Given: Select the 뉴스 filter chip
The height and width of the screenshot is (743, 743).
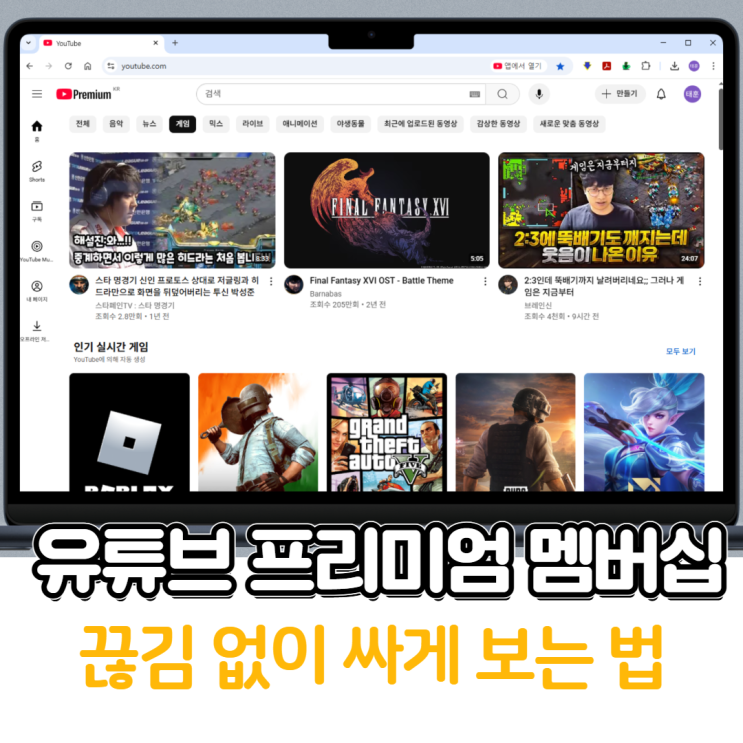Looking at the screenshot, I should 149,124.
